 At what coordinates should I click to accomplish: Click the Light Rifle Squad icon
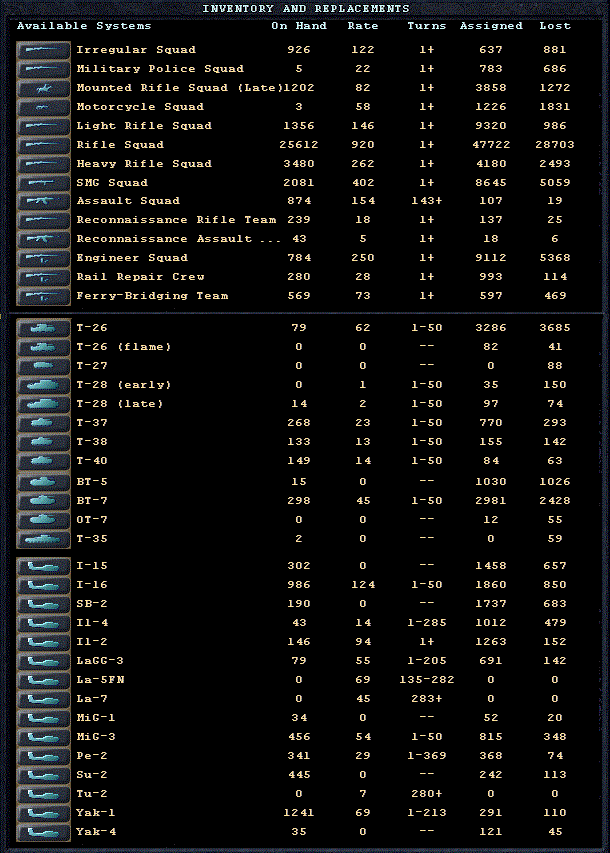click(x=44, y=126)
